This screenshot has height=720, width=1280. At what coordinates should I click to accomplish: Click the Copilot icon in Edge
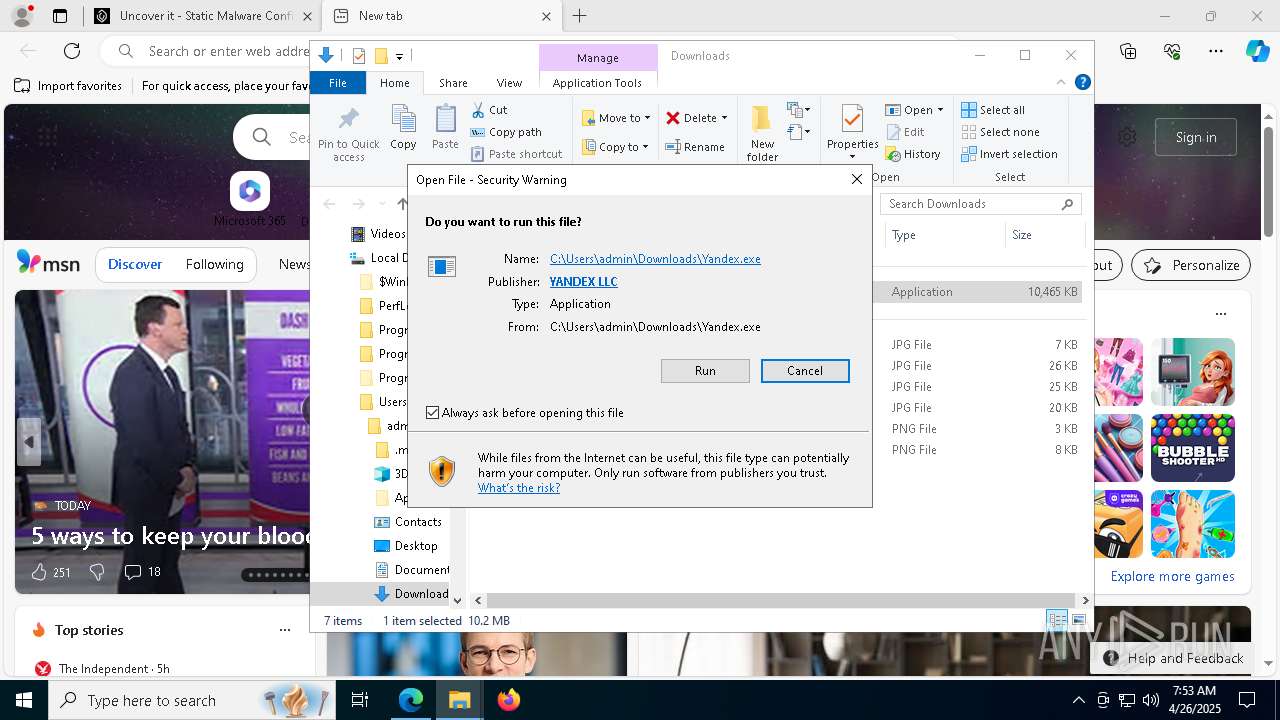pyautogui.click(x=1257, y=51)
